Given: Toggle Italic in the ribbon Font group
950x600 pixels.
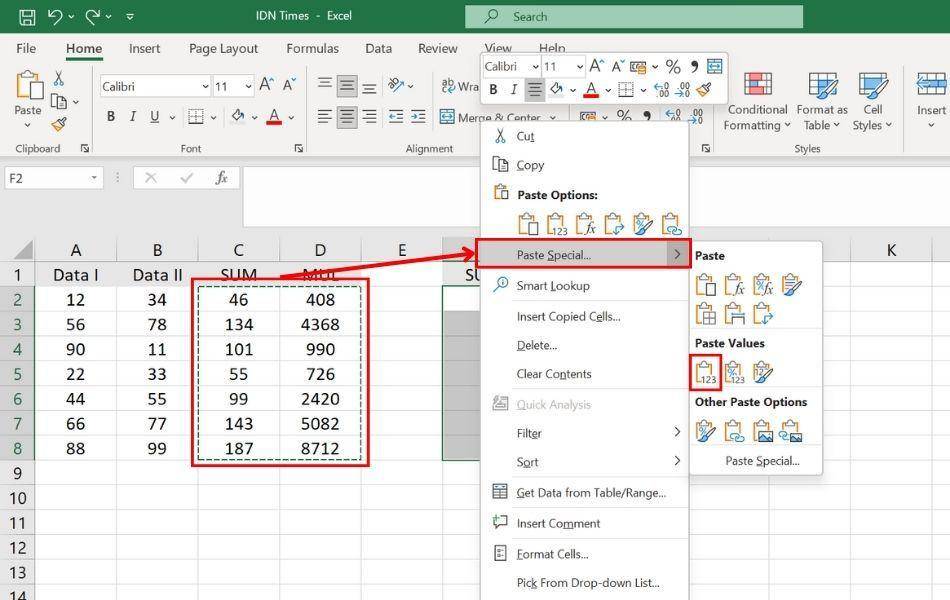Looking at the screenshot, I should (x=133, y=116).
